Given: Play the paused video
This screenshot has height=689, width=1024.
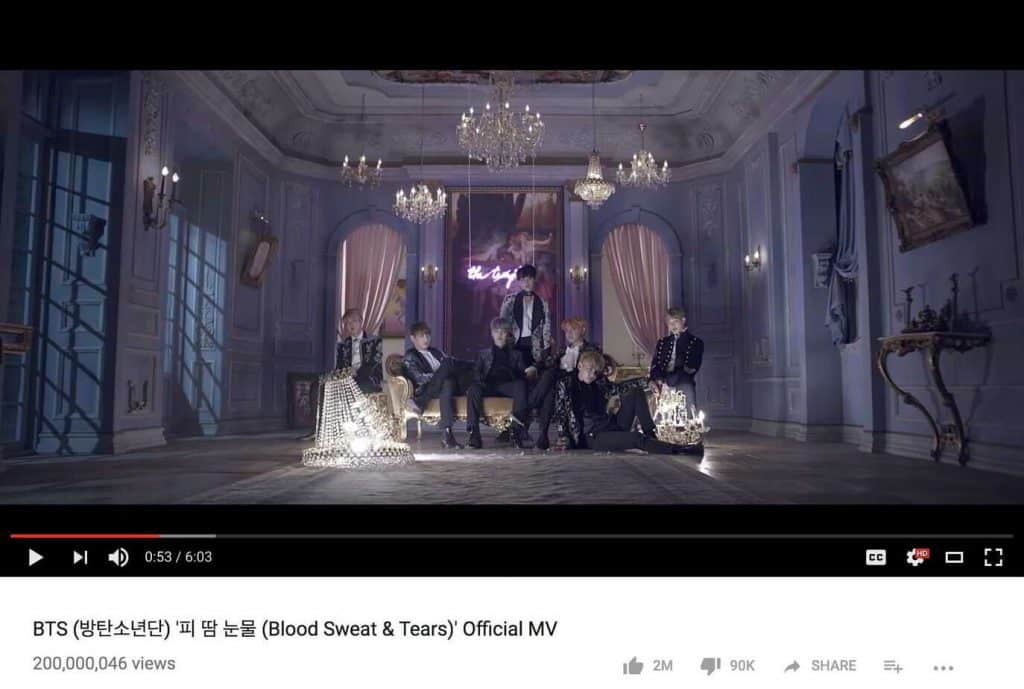Looking at the screenshot, I should [36, 557].
